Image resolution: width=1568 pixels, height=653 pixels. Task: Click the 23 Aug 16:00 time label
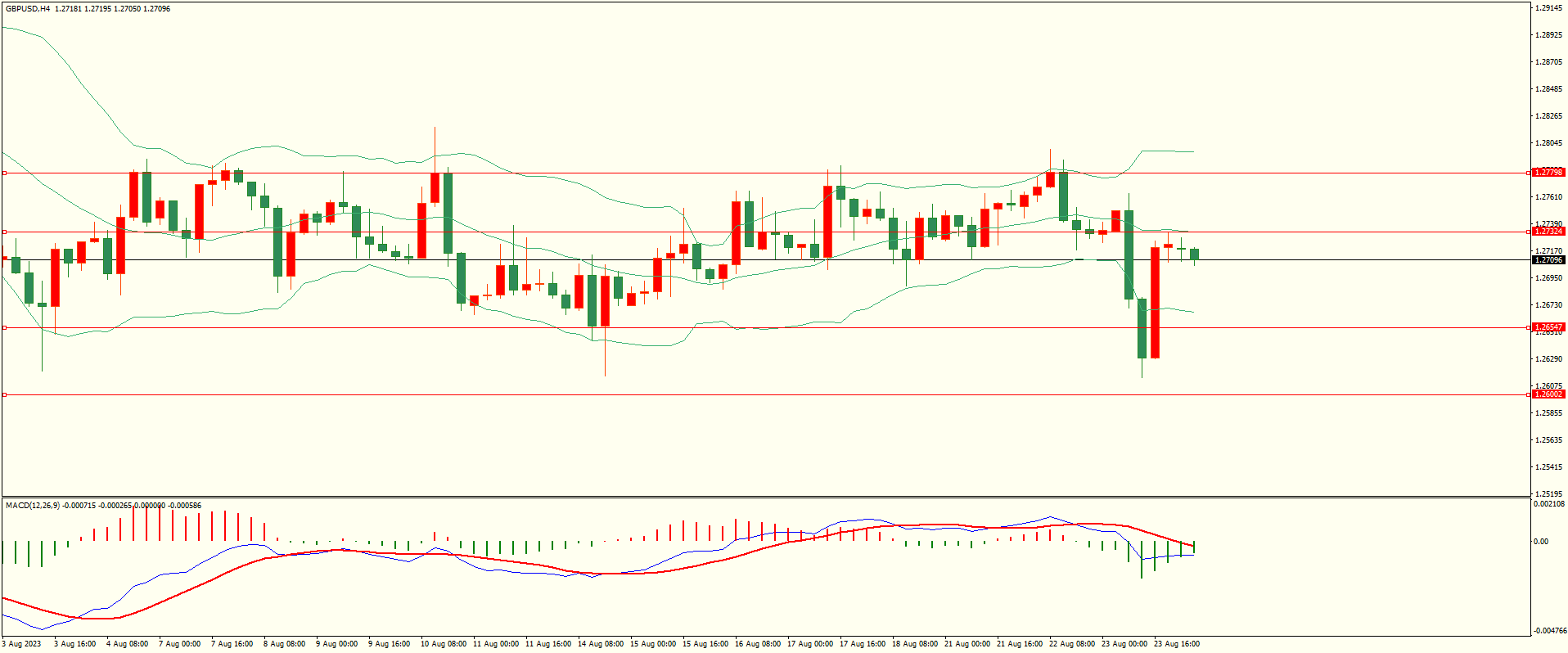pos(1176,644)
